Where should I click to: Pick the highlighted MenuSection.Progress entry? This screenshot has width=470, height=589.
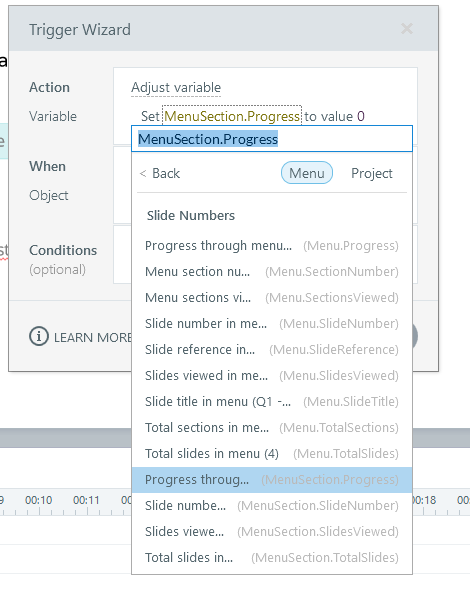click(x=272, y=480)
